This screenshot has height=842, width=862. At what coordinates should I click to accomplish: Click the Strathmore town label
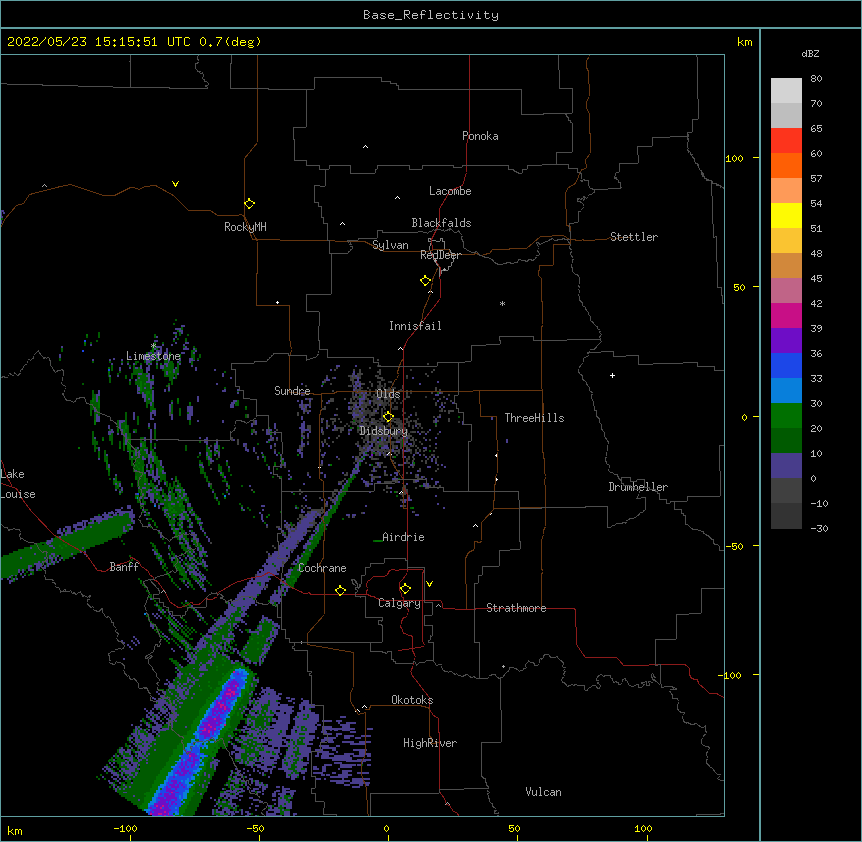(x=516, y=608)
